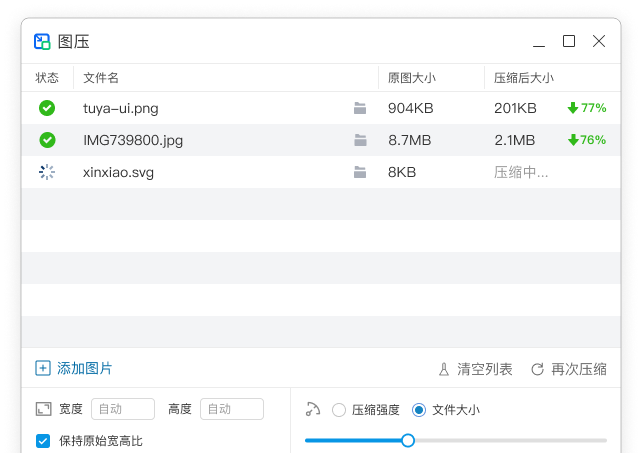This screenshot has height=471, width=642.
Task: Sort by 压缩后大小 column header
Action: click(524, 77)
